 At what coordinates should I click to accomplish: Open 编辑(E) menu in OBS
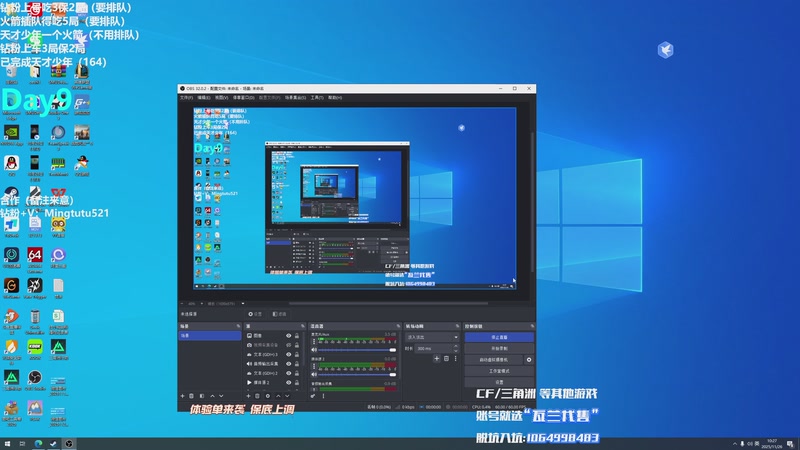204,97
